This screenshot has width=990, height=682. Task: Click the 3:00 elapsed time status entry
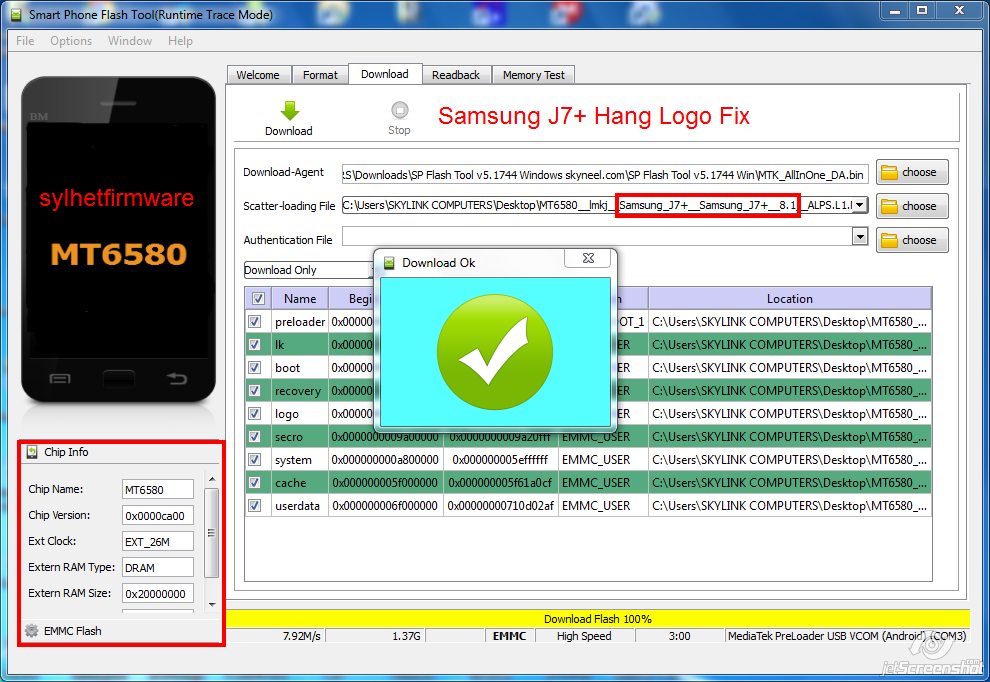click(x=679, y=636)
